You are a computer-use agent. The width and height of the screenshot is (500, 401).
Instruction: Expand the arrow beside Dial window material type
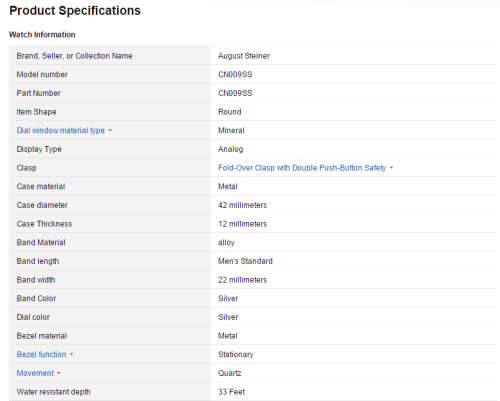click(x=110, y=131)
